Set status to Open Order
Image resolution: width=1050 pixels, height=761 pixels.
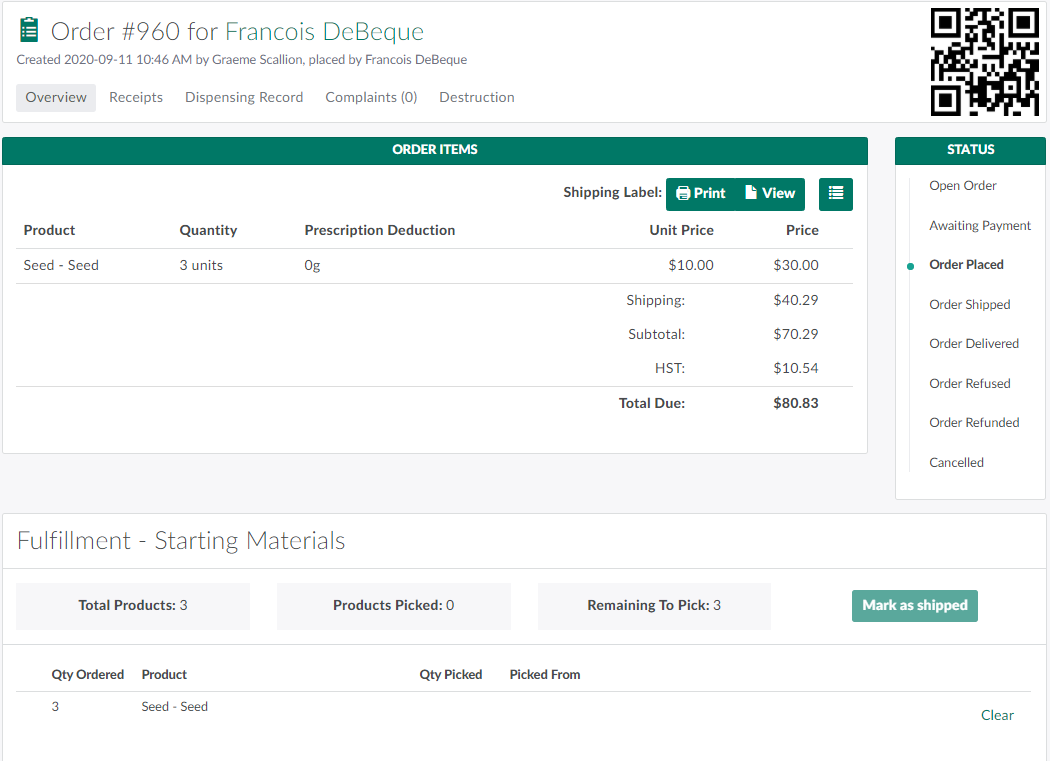(962, 186)
